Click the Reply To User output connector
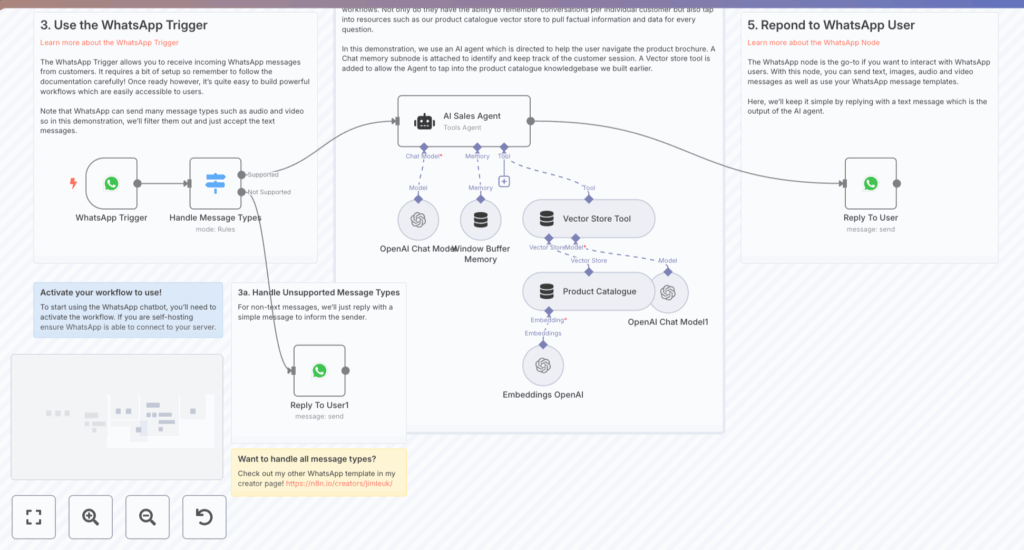The width and height of the screenshot is (1024, 550). pos(897,184)
